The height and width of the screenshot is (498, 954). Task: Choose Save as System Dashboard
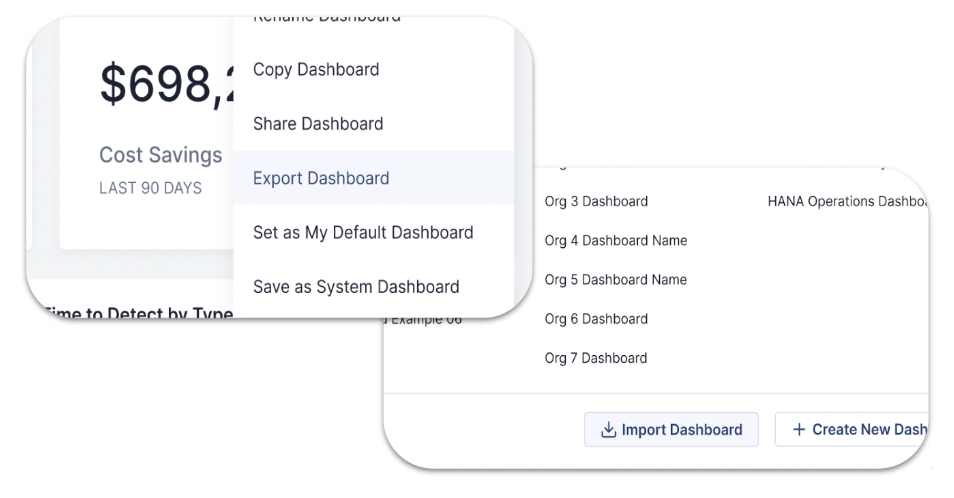tap(374, 286)
